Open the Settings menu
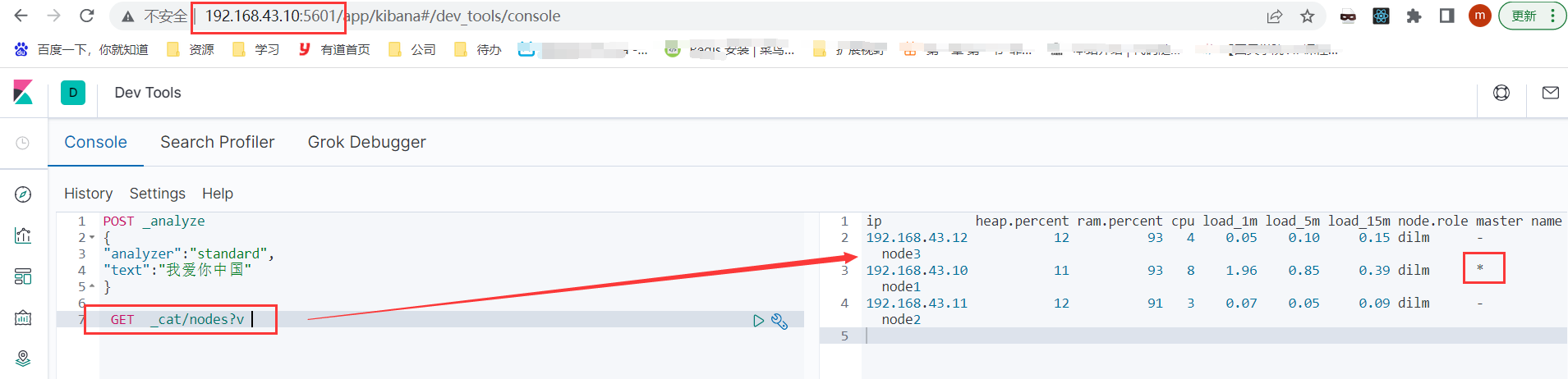The image size is (1568, 379). [x=158, y=194]
